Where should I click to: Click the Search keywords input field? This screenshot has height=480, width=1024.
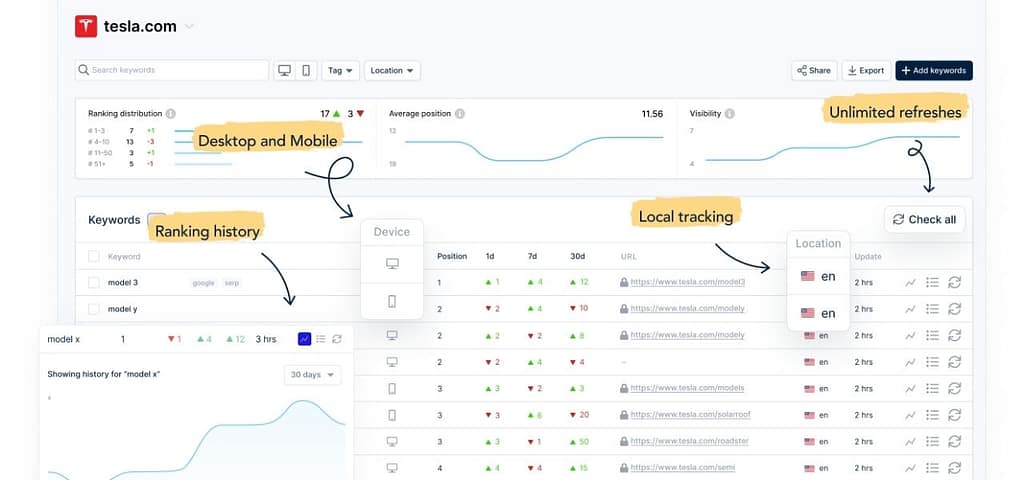[x=172, y=71]
